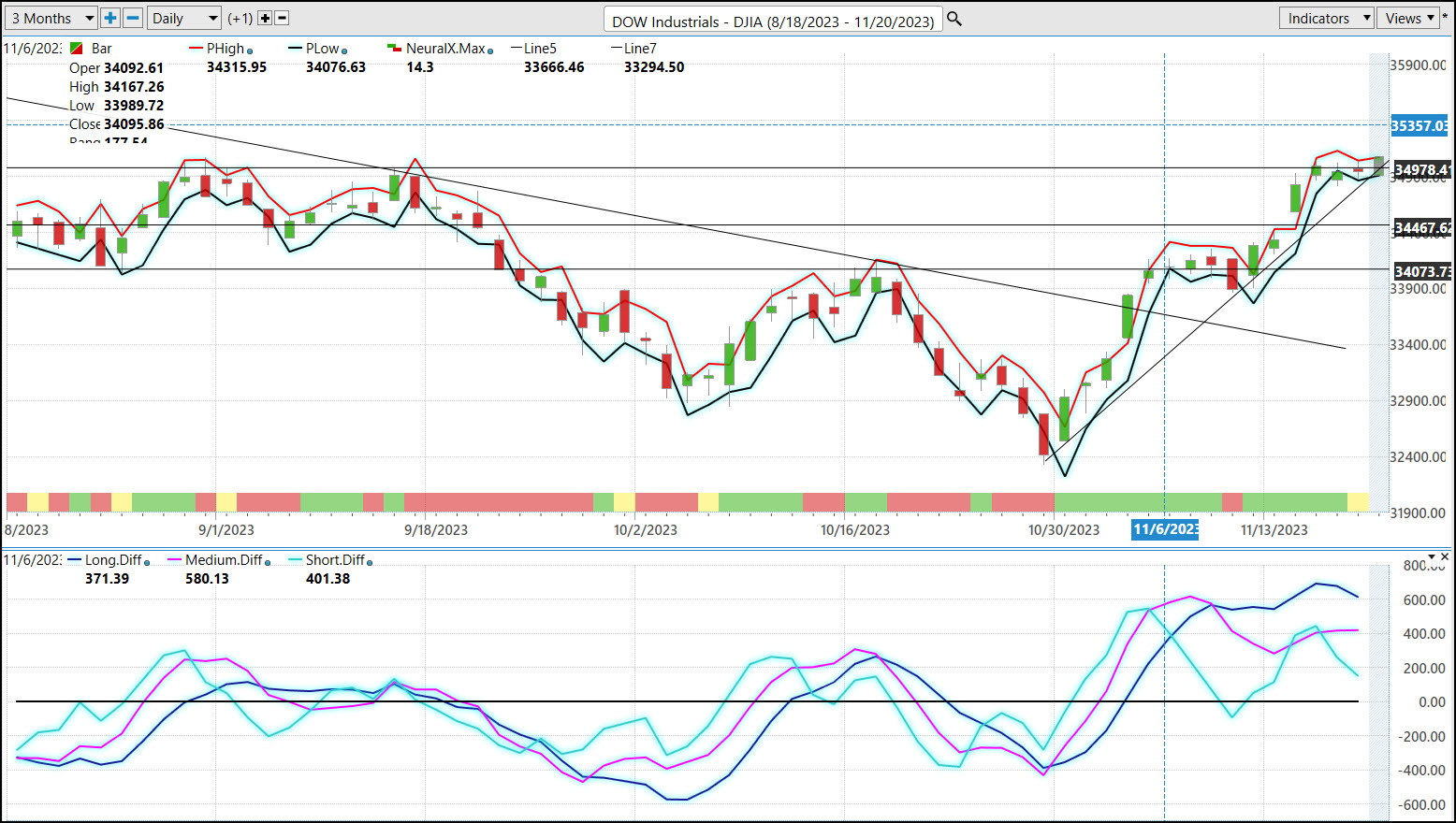Click the dark PLow line color swatch
This screenshot has height=823, width=1456.
click(296, 49)
